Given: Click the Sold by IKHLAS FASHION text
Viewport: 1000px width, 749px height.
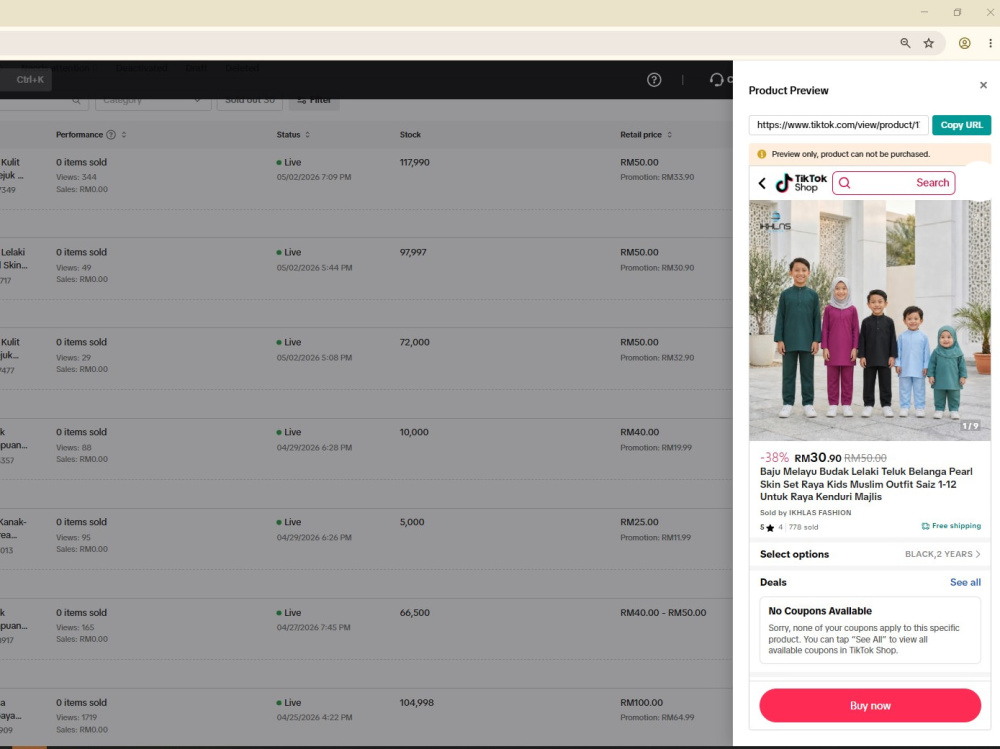Looking at the screenshot, I should click(805, 512).
